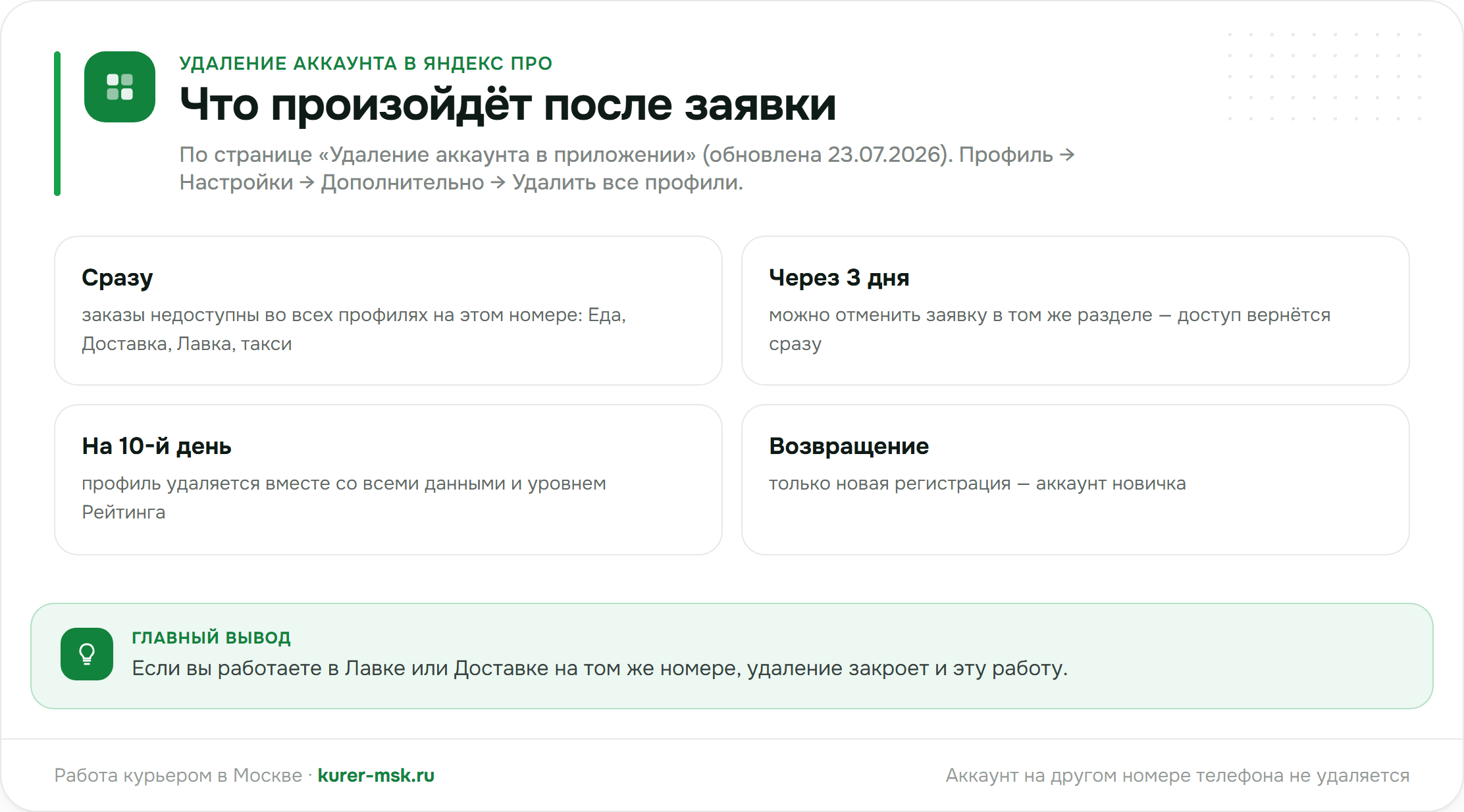1464x812 pixels.
Task: Open the kurer-msk.ru link
Action: tap(376, 775)
